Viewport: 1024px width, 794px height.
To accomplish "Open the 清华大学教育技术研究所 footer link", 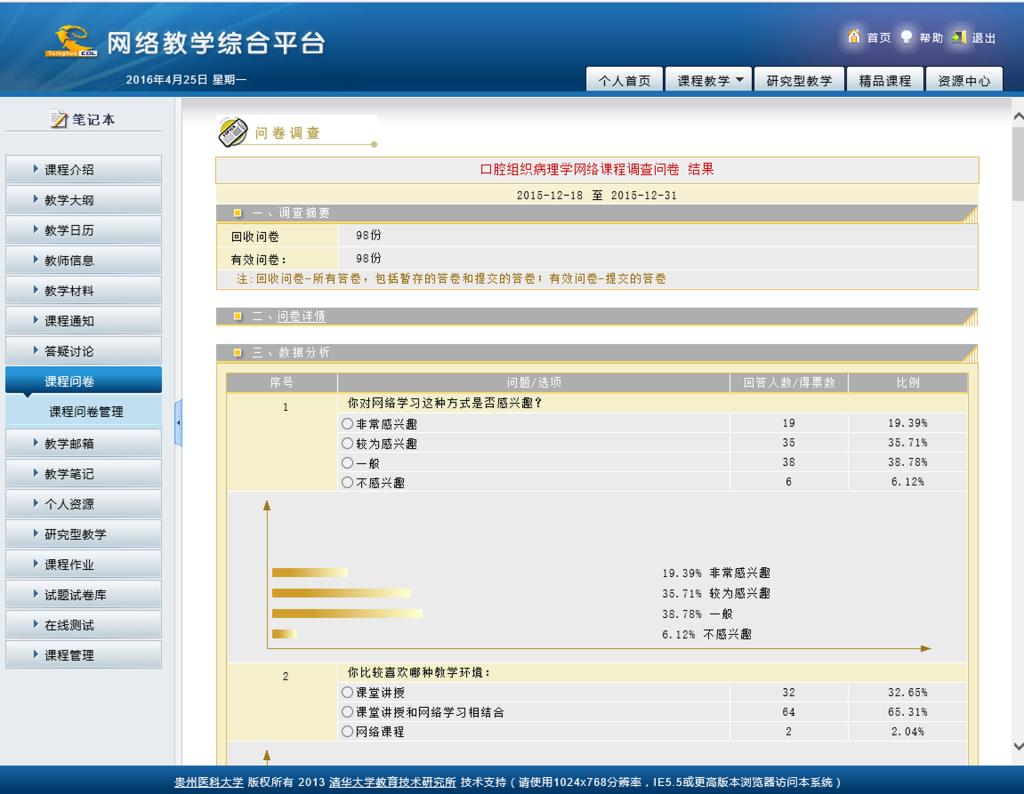I will pyautogui.click(x=392, y=782).
